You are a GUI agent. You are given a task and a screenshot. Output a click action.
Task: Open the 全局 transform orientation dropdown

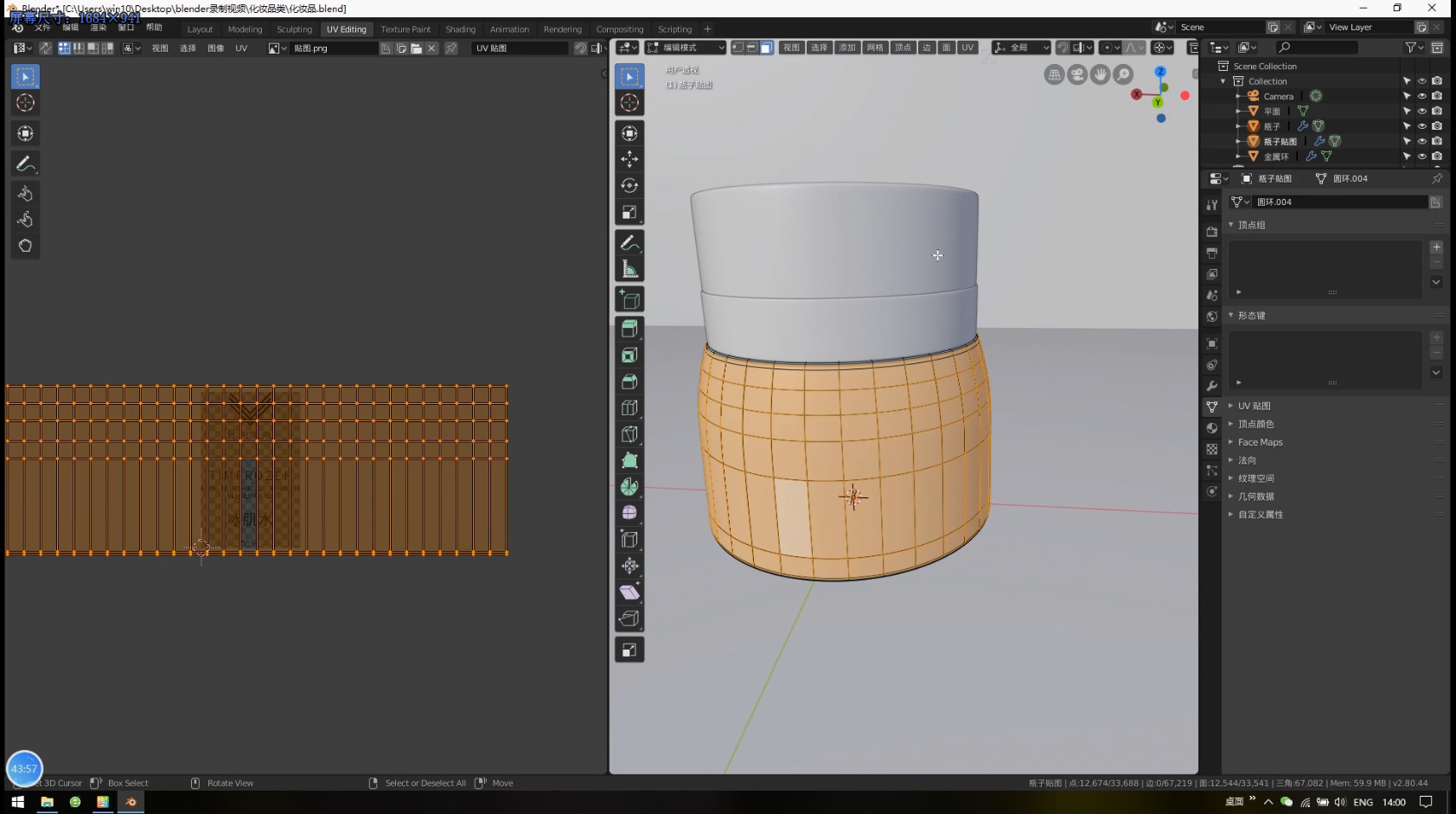click(1021, 48)
